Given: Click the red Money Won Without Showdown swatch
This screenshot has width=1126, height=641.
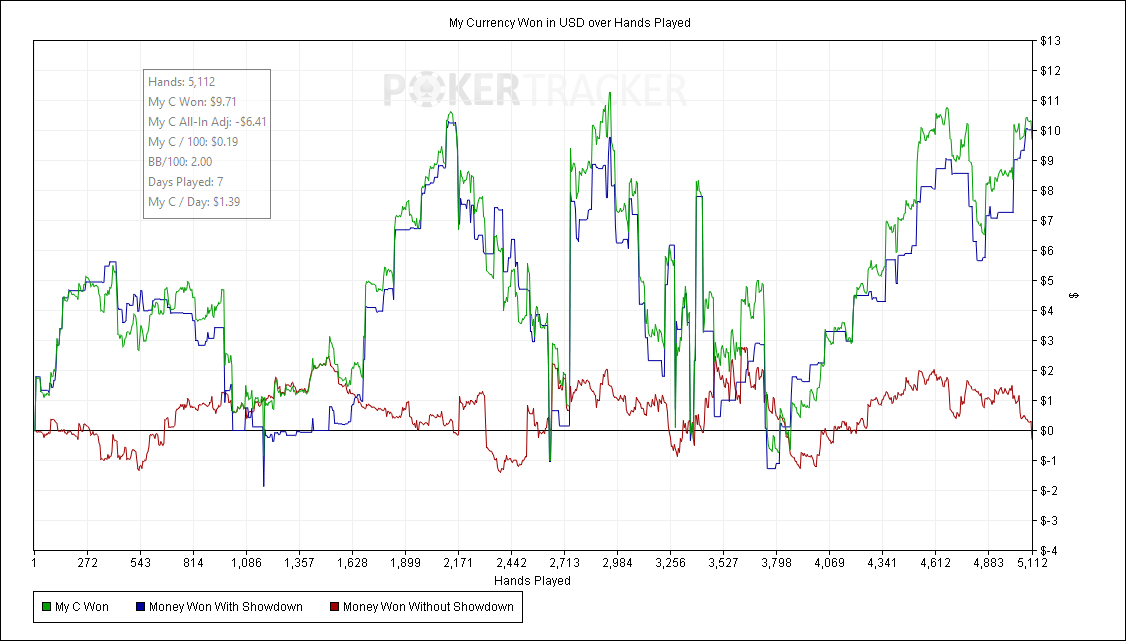Looking at the screenshot, I should 335,607.
